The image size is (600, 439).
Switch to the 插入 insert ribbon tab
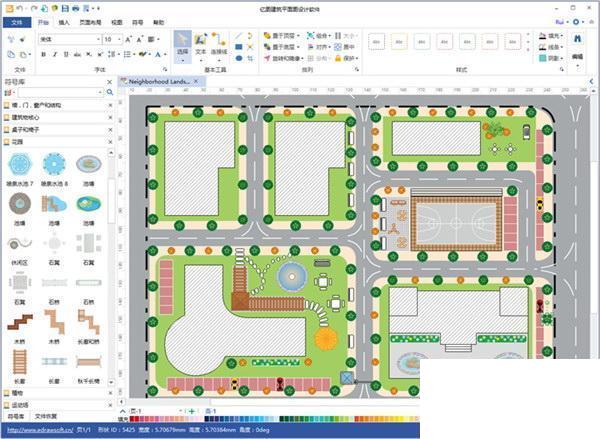64,22
